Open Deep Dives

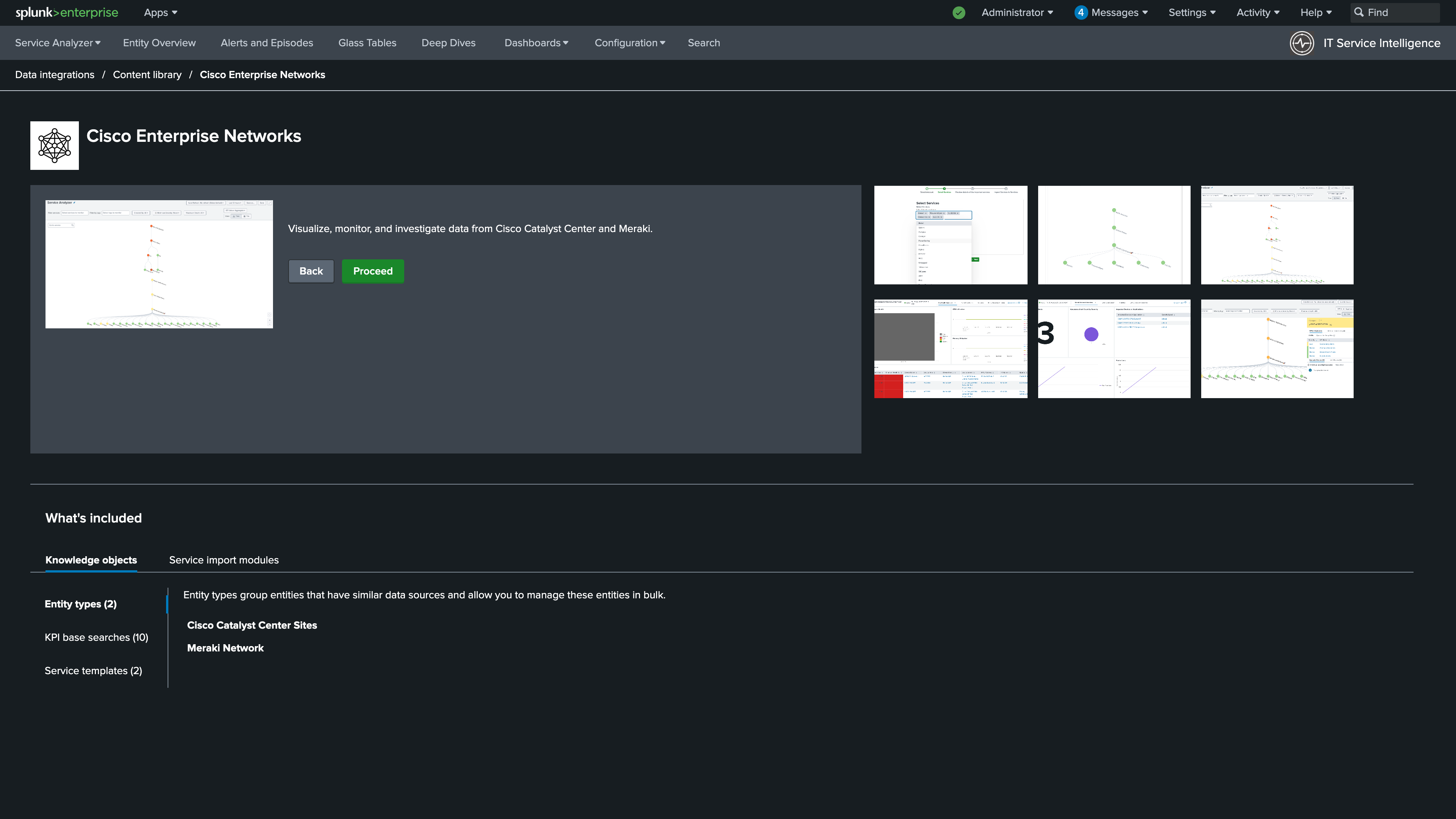(448, 43)
